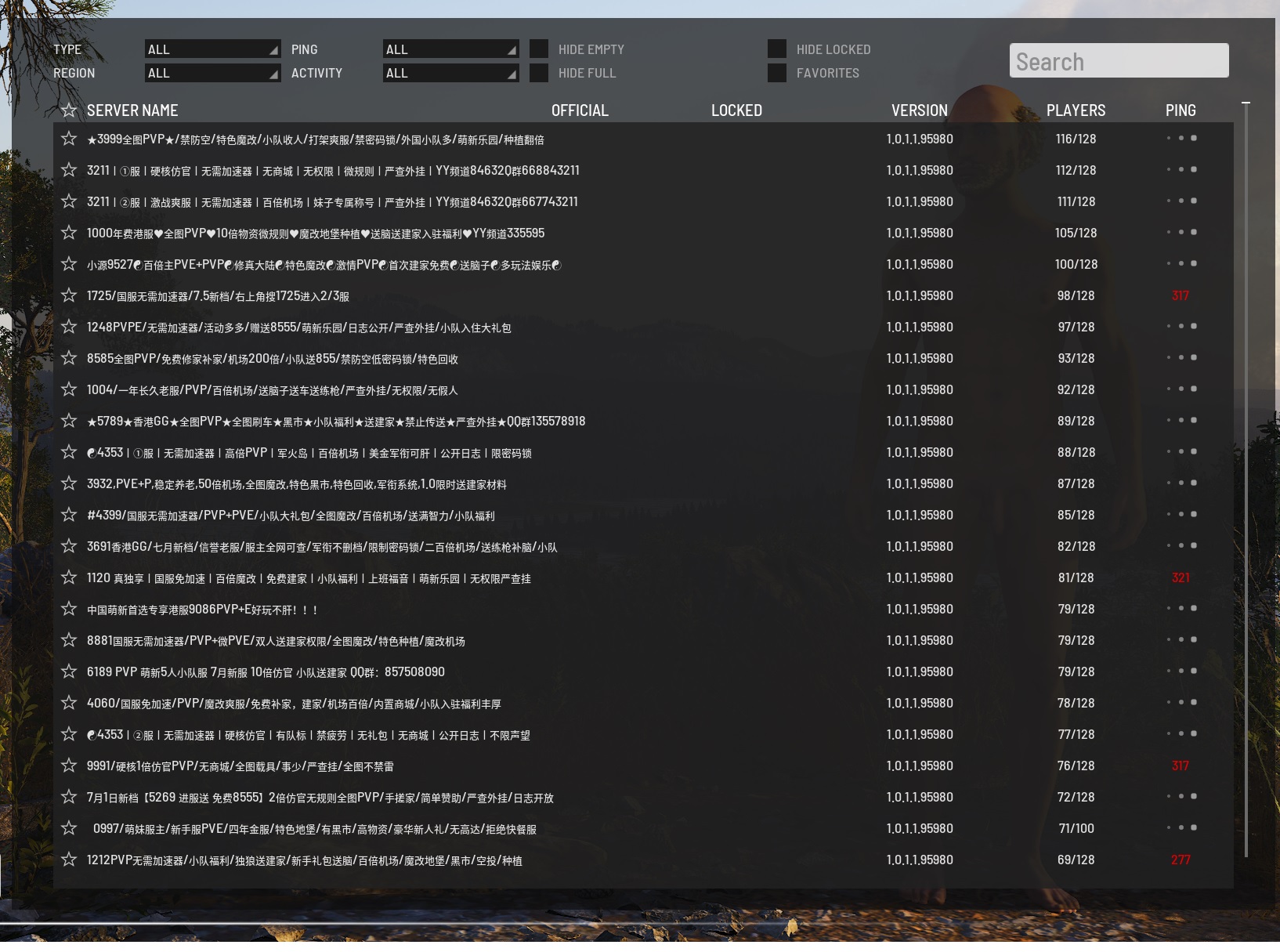
Task: Favorite the 1004/一年长久老服 server star
Action: pos(69,389)
